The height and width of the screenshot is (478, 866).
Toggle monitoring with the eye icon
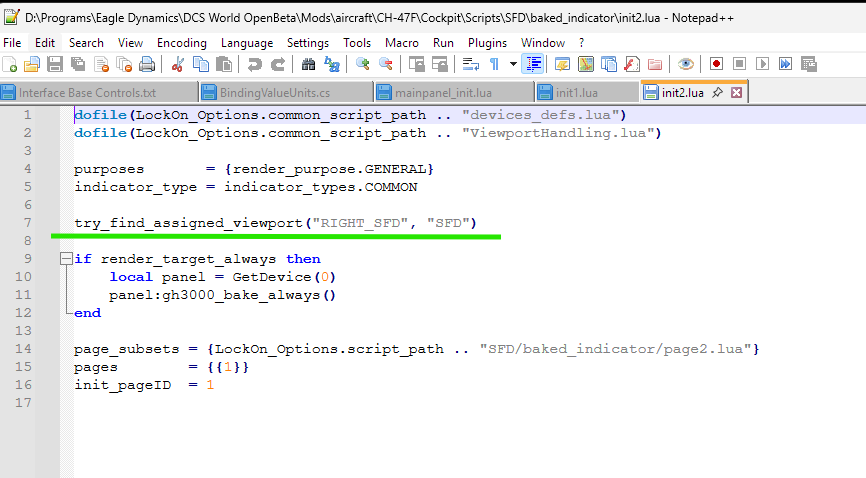pyautogui.click(x=685, y=64)
